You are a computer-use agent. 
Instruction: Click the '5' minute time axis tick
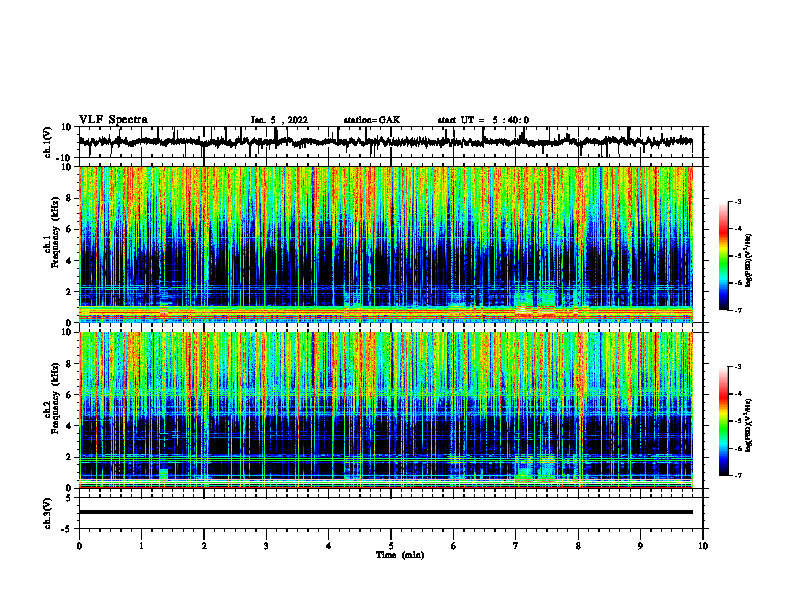pos(391,546)
